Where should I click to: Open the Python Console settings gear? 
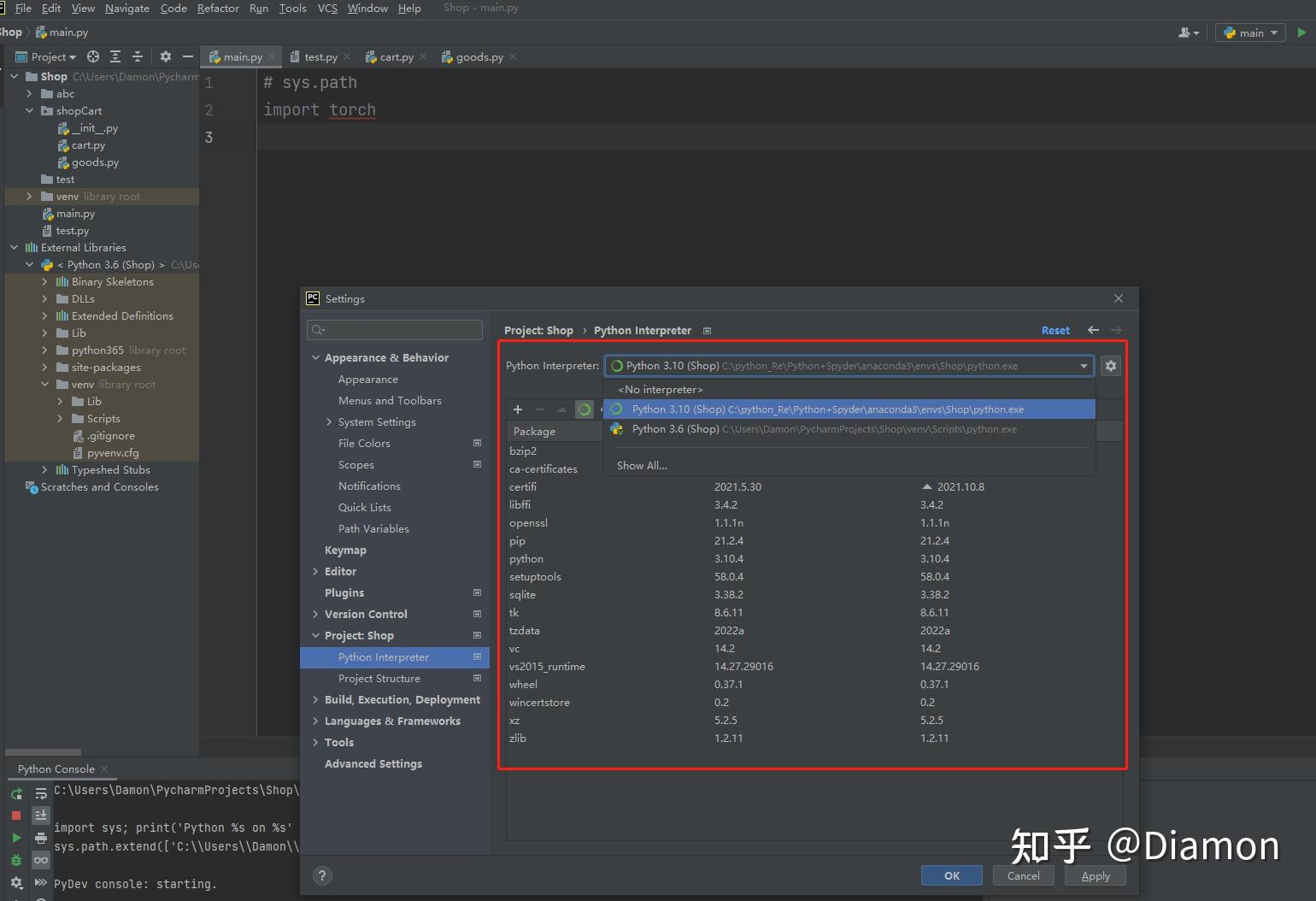click(15, 880)
